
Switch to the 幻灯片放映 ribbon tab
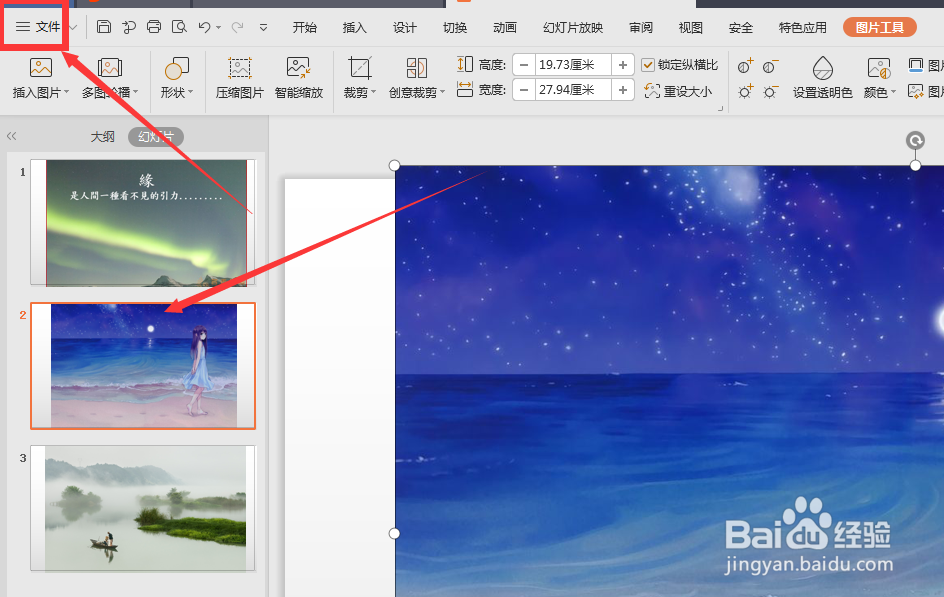(x=573, y=28)
